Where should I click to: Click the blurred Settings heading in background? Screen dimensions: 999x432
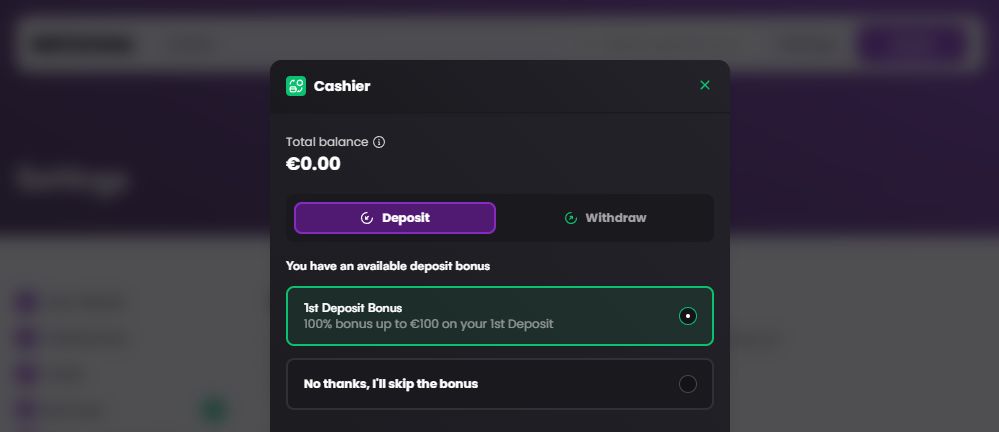(70, 180)
